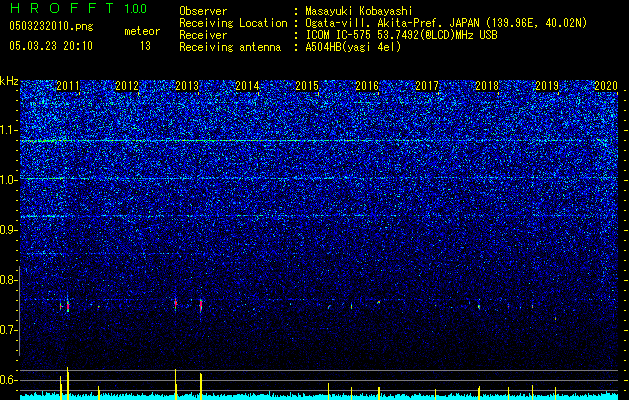Image resolution: width=629 pixels, height=400 pixels.
Task: Click the 0.9 frequency axis label
Action: 8,230
